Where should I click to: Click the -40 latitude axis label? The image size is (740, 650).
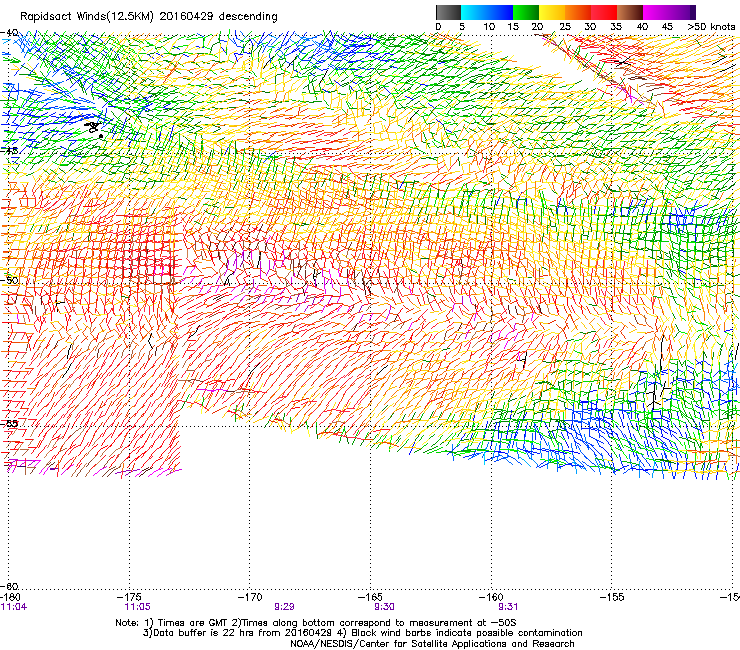click(9, 32)
